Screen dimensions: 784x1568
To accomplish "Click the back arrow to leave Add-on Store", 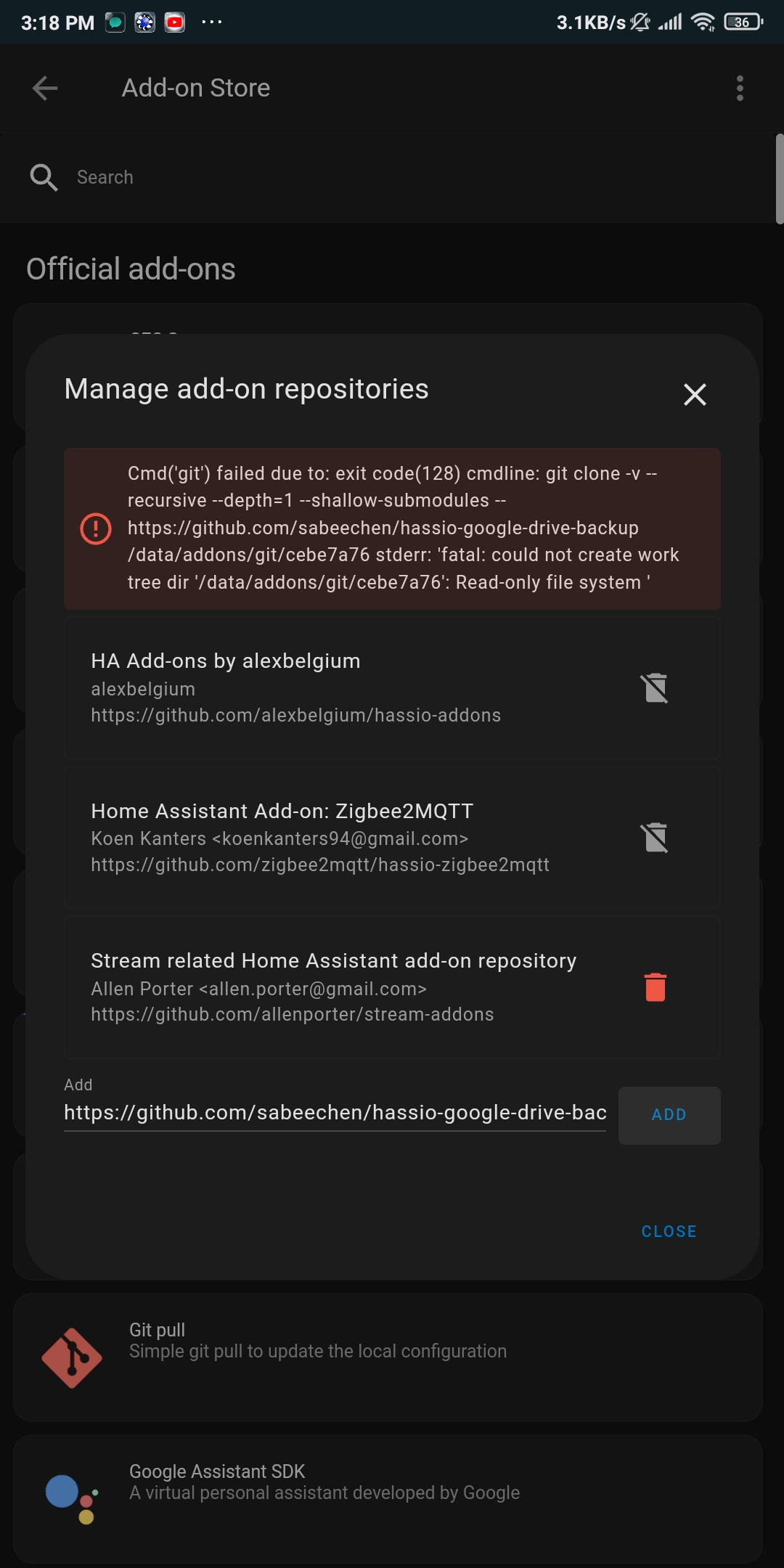I will pyautogui.click(x=45, y=88).
